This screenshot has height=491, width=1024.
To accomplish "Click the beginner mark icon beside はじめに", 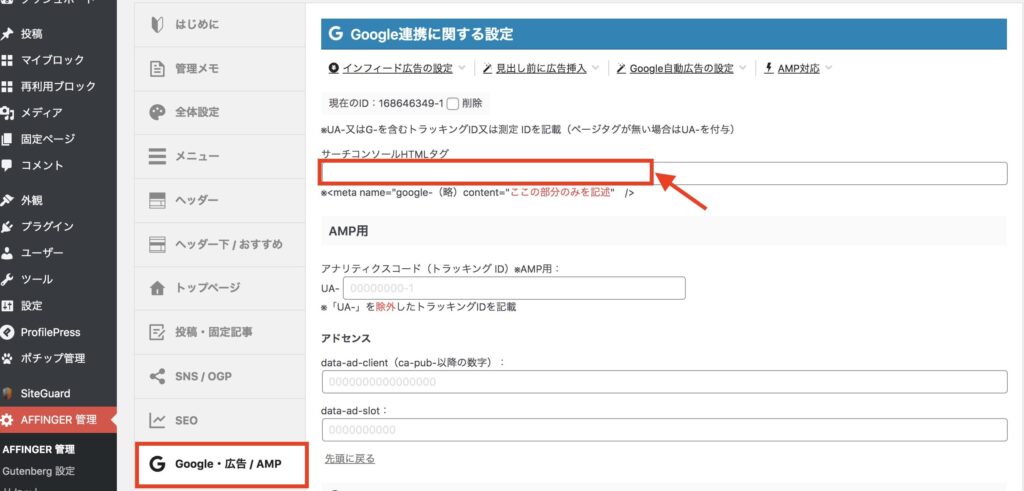I will 157,25.
